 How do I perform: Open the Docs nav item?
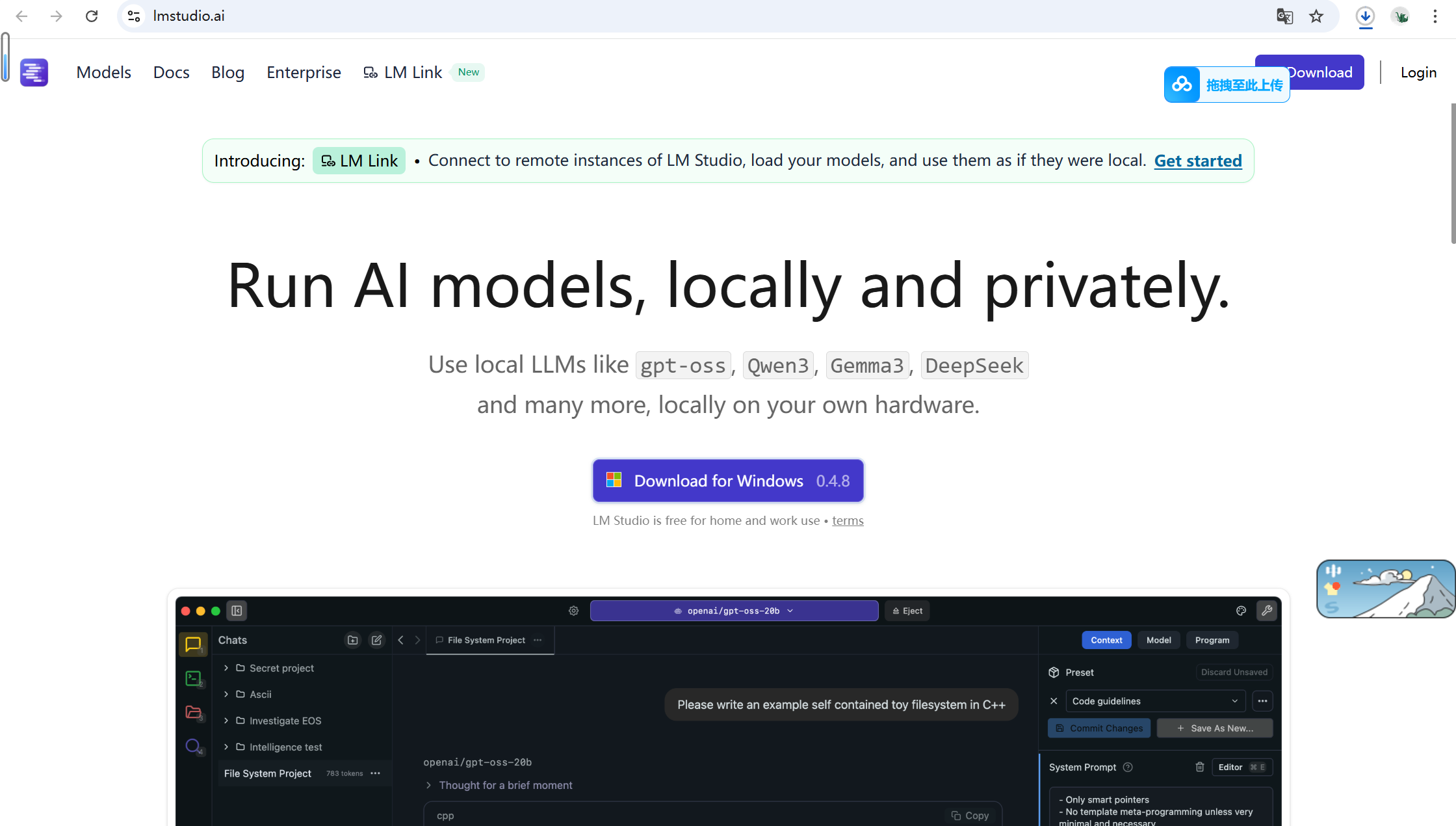click(x=171, y=72)
